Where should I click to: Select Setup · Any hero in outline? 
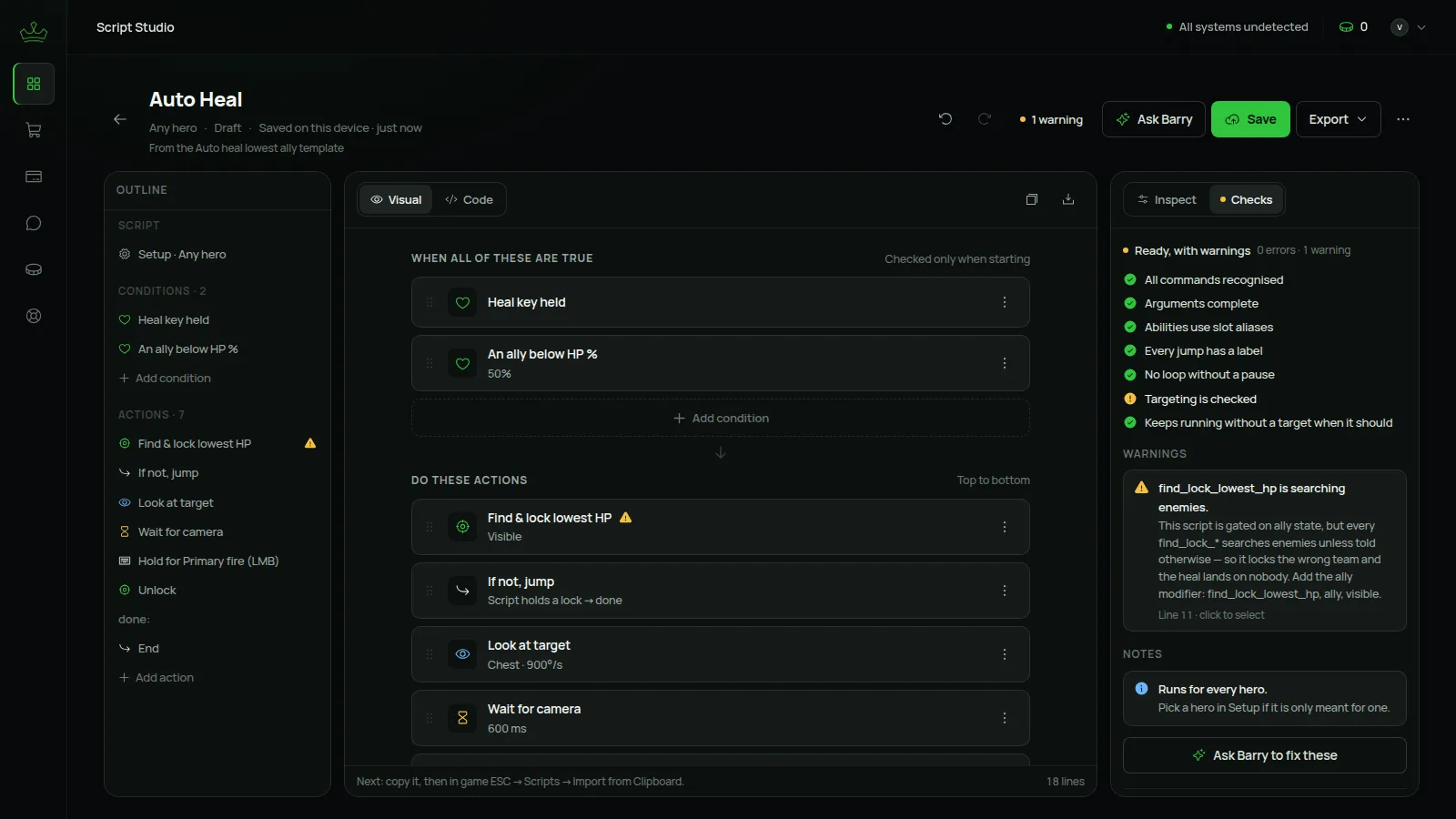[217, 254]
